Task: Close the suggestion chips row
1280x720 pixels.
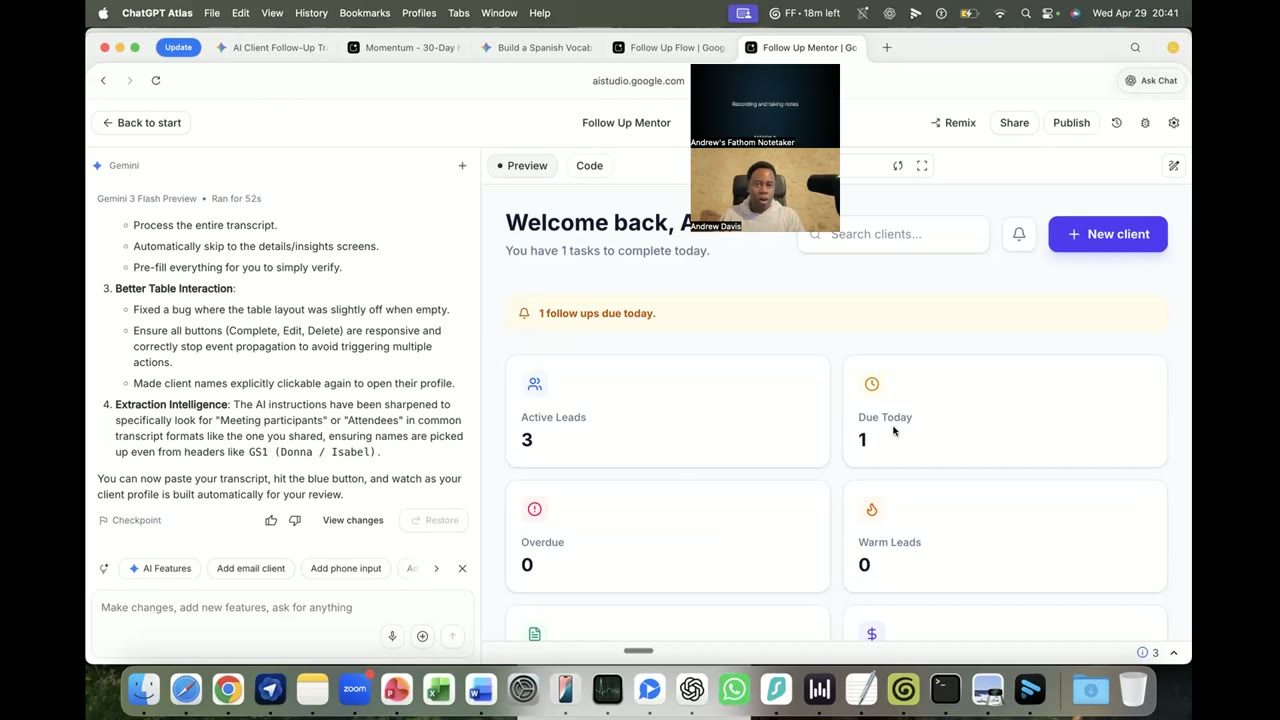Action: (x=462, y=568)
